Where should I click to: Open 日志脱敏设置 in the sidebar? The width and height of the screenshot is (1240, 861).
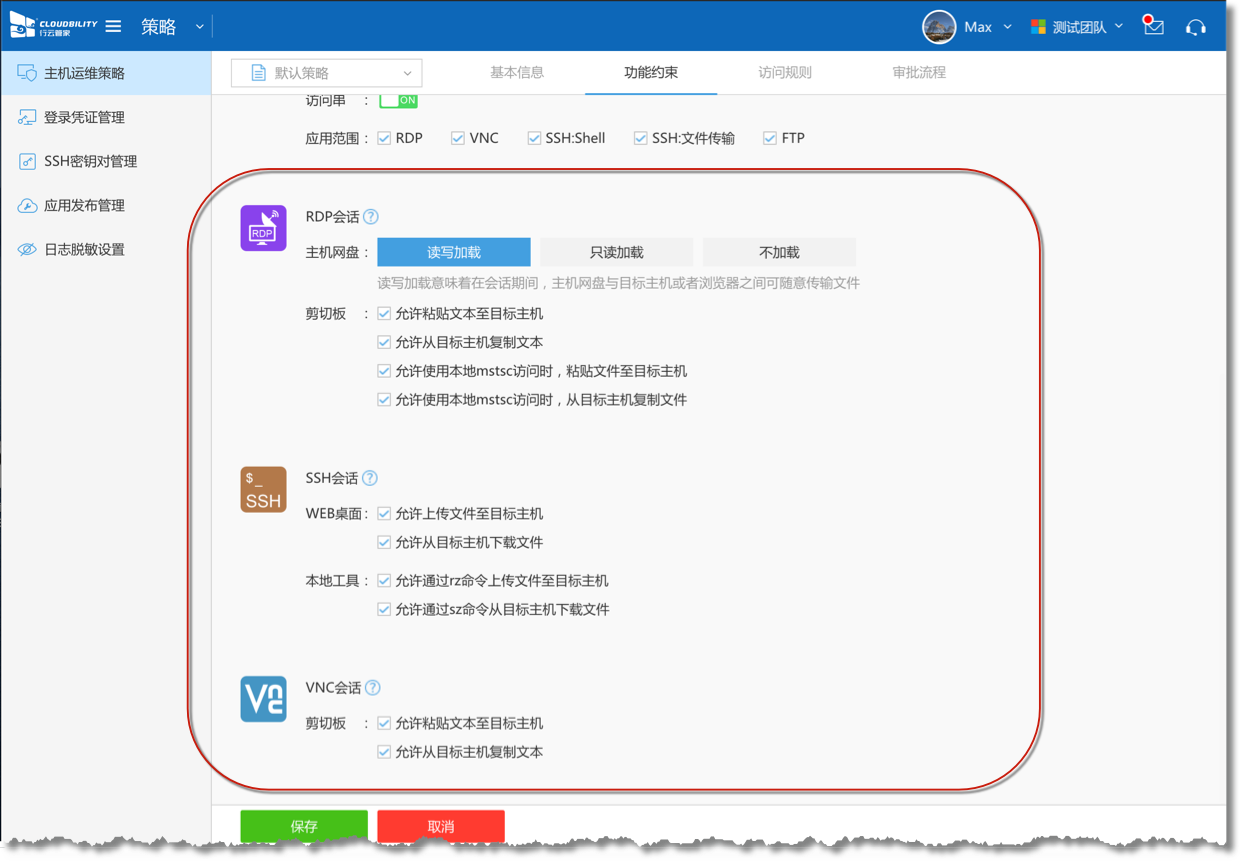click(84, 250)
